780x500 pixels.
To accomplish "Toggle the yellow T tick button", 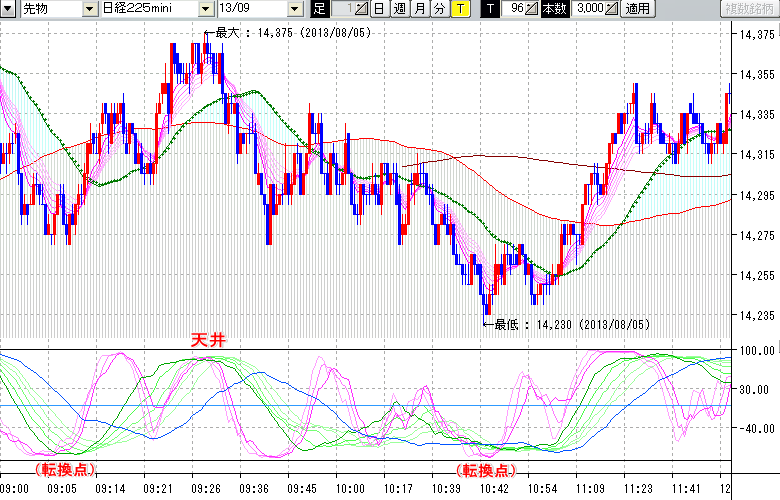I will pyautogui.click(x=460, y=9).
